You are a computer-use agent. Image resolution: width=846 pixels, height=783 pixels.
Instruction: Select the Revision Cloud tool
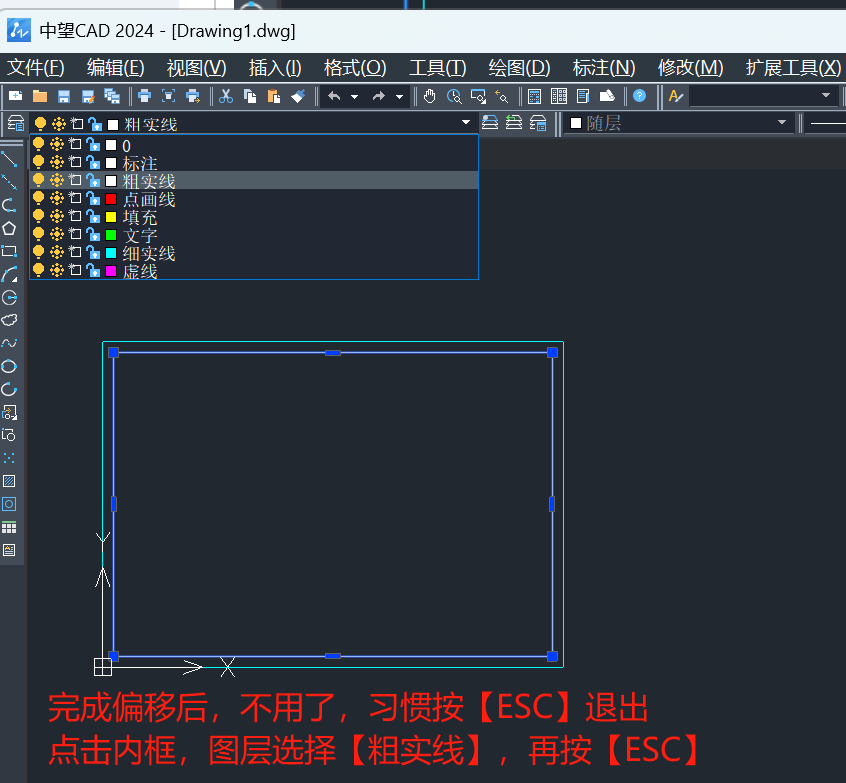click(x=9, y=320)
